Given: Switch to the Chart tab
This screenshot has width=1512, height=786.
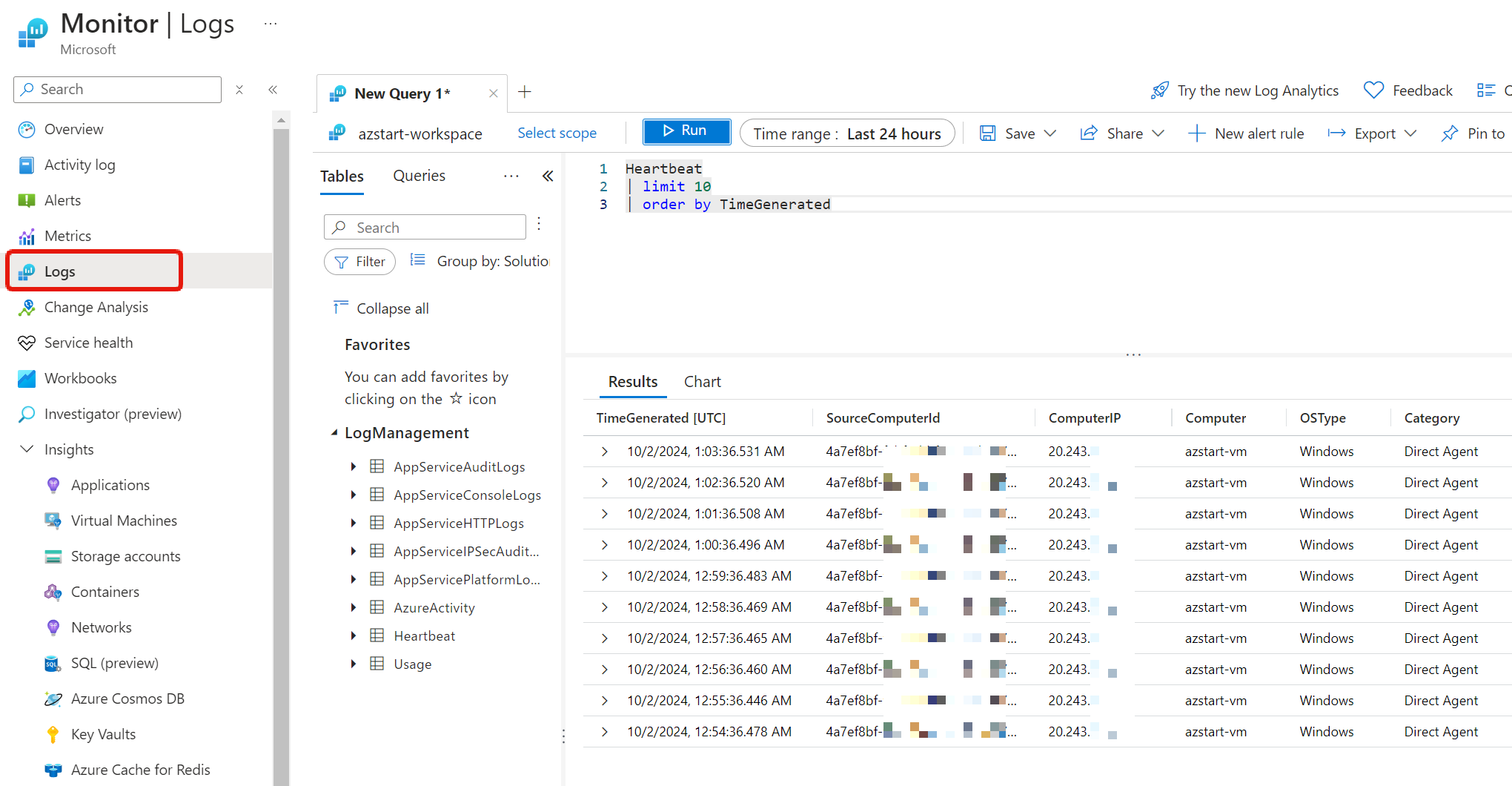Looking at the screenshot, I should click(702, 382).
